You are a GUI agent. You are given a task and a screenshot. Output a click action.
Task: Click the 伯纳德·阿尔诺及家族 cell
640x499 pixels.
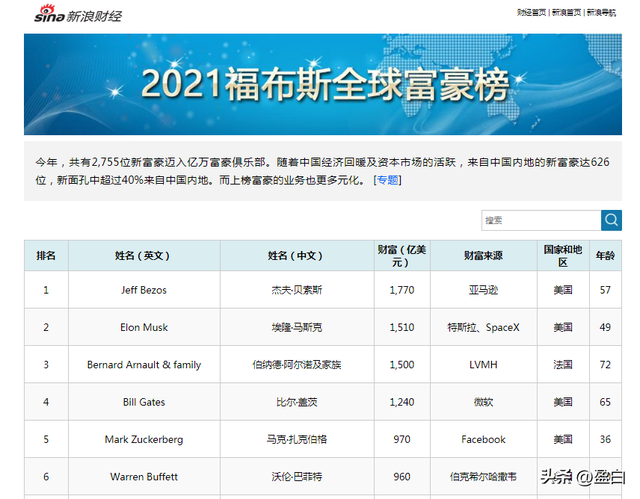click(297, 364)
